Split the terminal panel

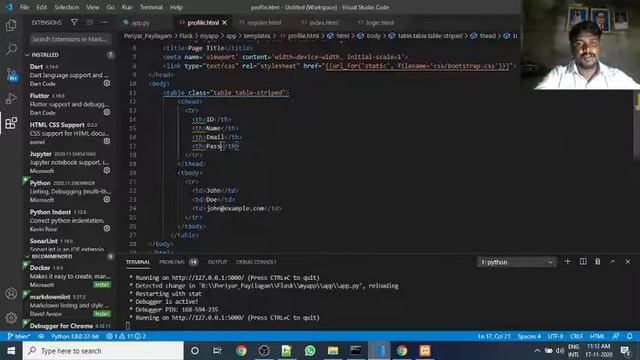tap(583, 262)
